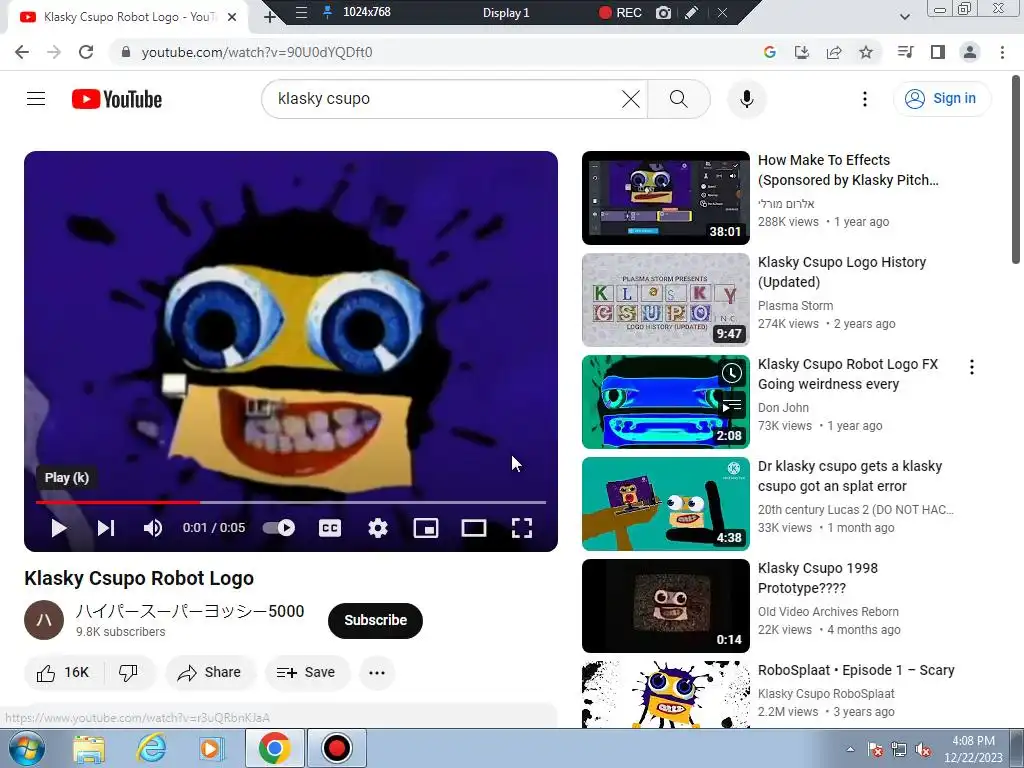The height and width of the screenshot is (768, 1024).
Task: Clear the search query with X
Action: click(x=631, y=99)
